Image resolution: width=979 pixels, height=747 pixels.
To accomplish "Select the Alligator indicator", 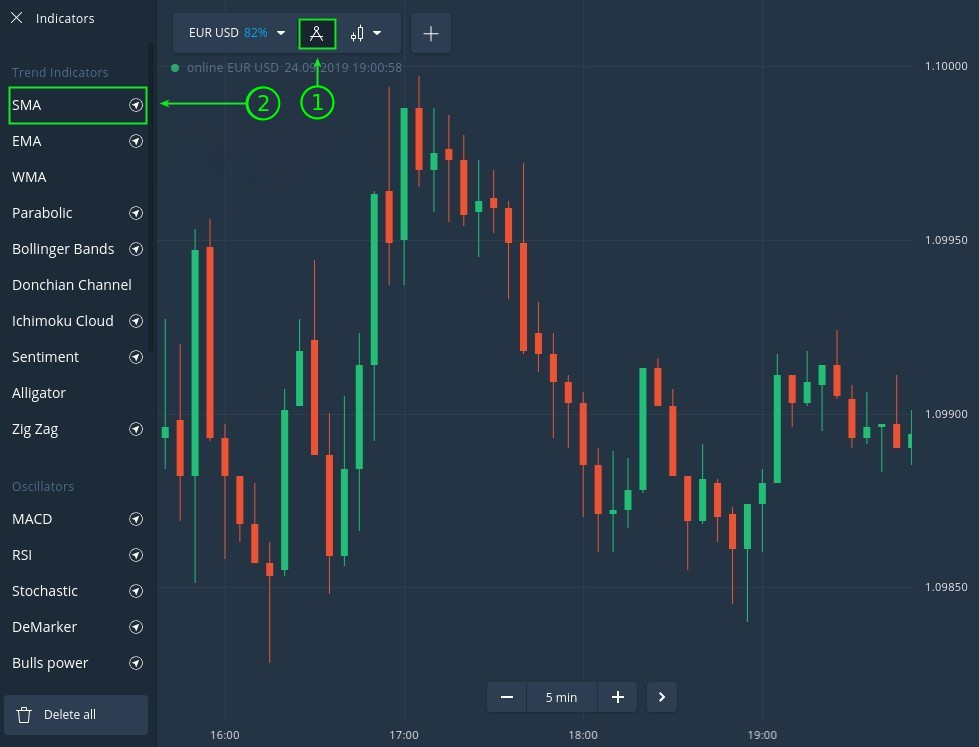I will pyautogui.click(x=39, y=393).
